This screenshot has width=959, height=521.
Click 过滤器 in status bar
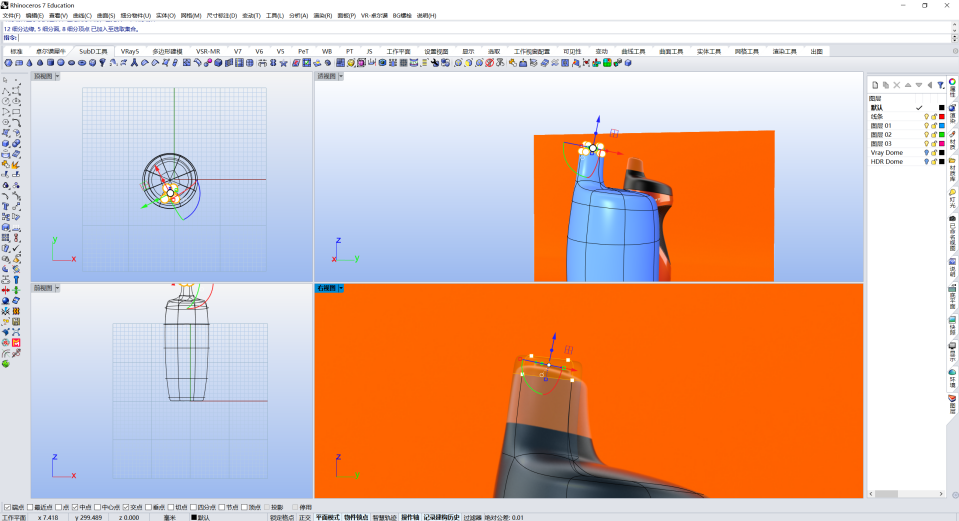472,517
